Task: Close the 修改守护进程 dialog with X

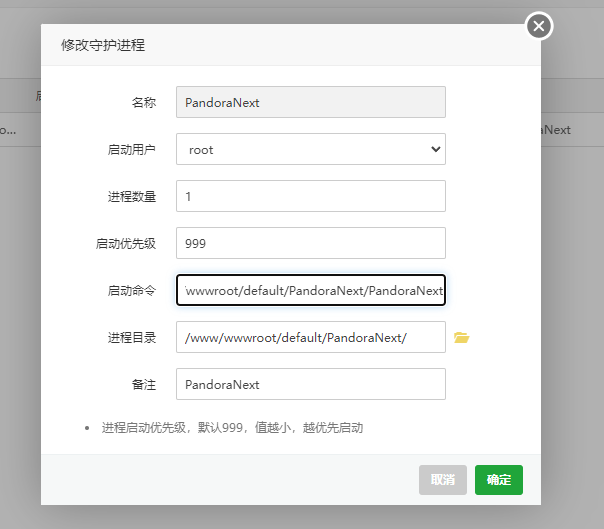Action: click(x=539, y=26)
